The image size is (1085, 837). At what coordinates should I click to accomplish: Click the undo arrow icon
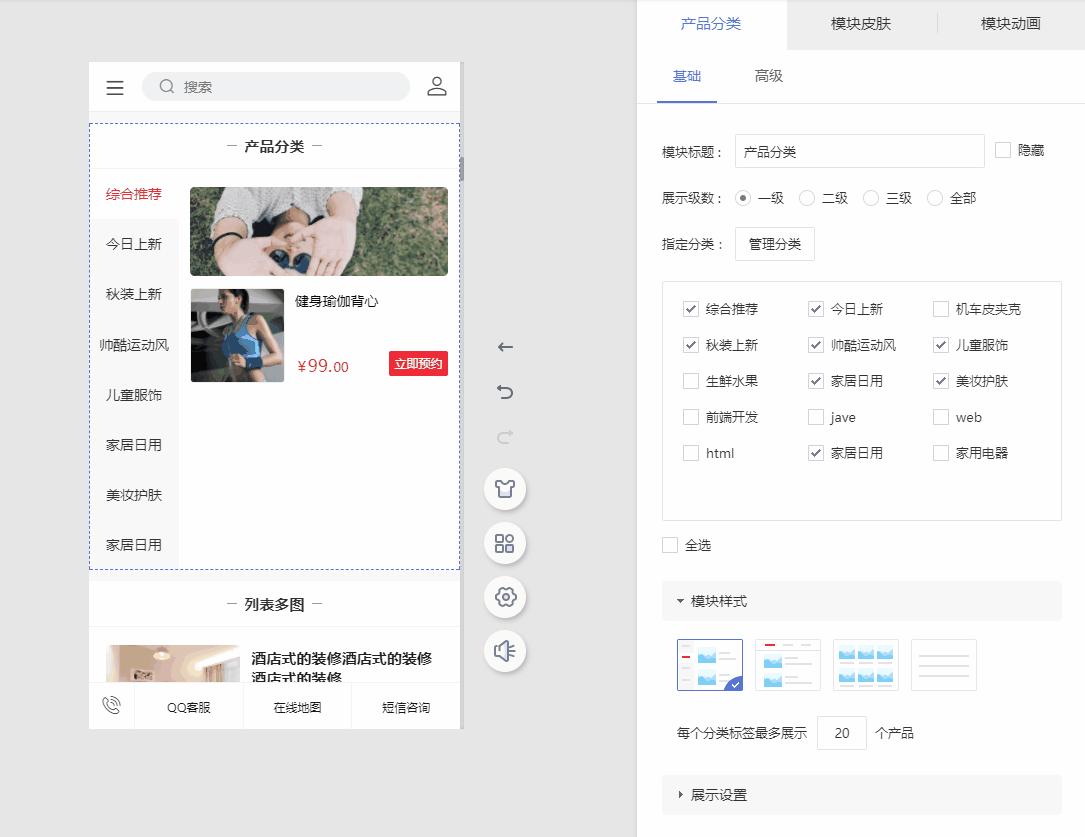point(505,392)
